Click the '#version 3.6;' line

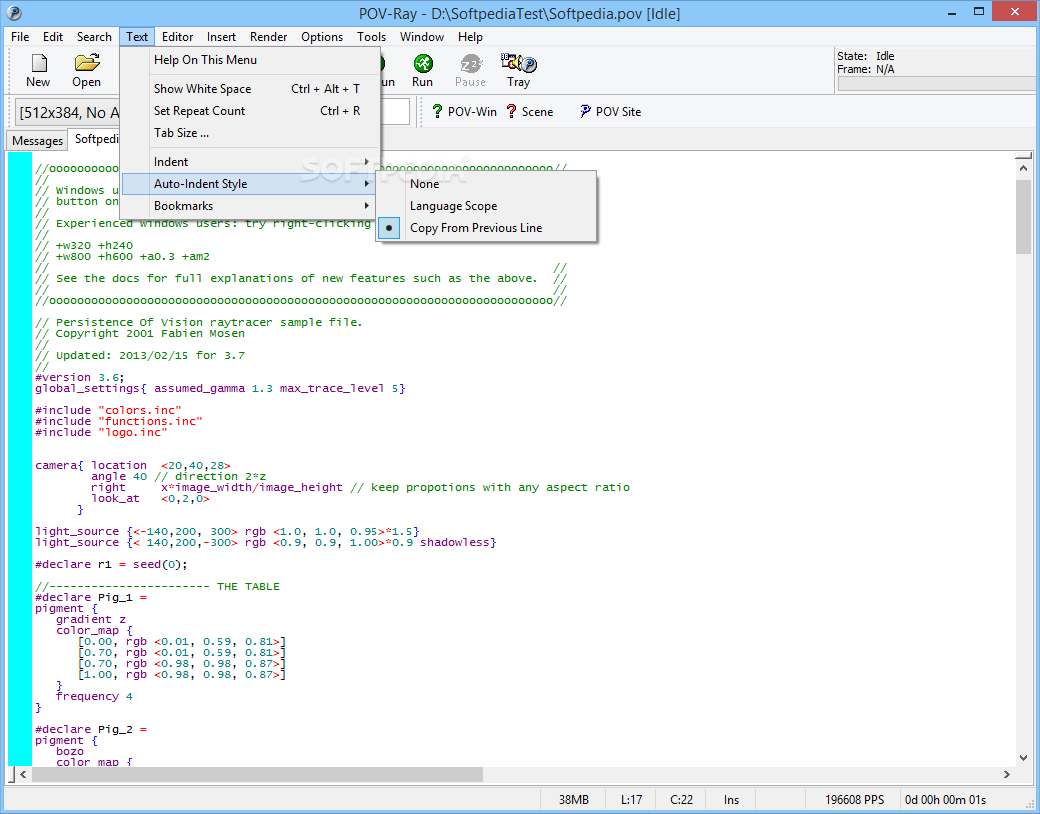pyautogui.click(x=79, y=377)
